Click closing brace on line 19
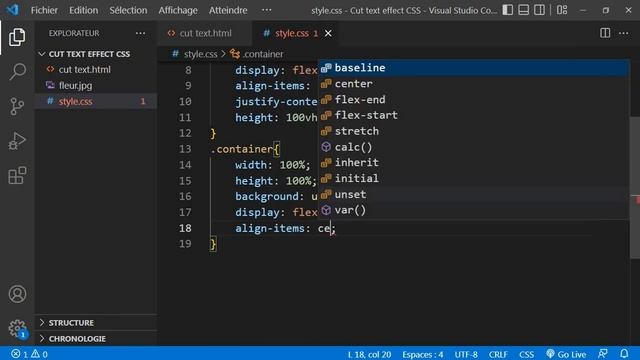 click(213, 244)
